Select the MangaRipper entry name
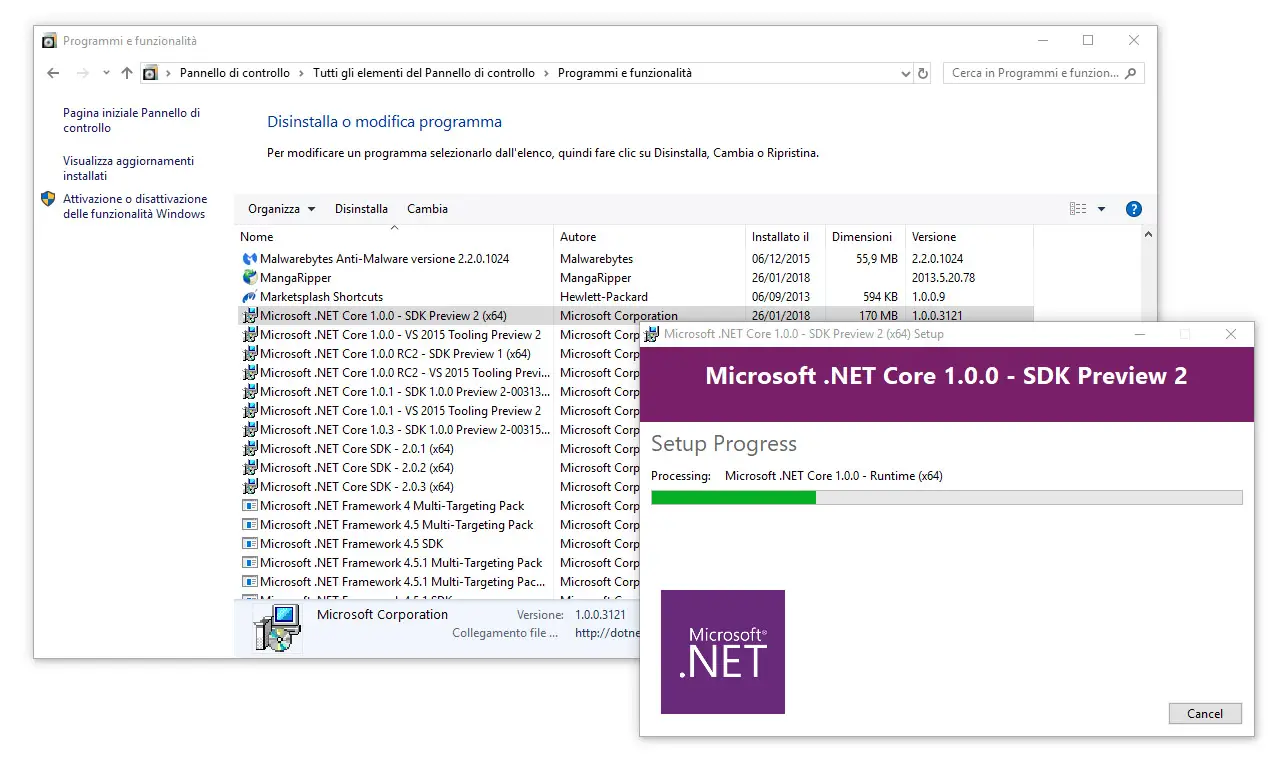1281x768 pixels. [x=295, y=278]
